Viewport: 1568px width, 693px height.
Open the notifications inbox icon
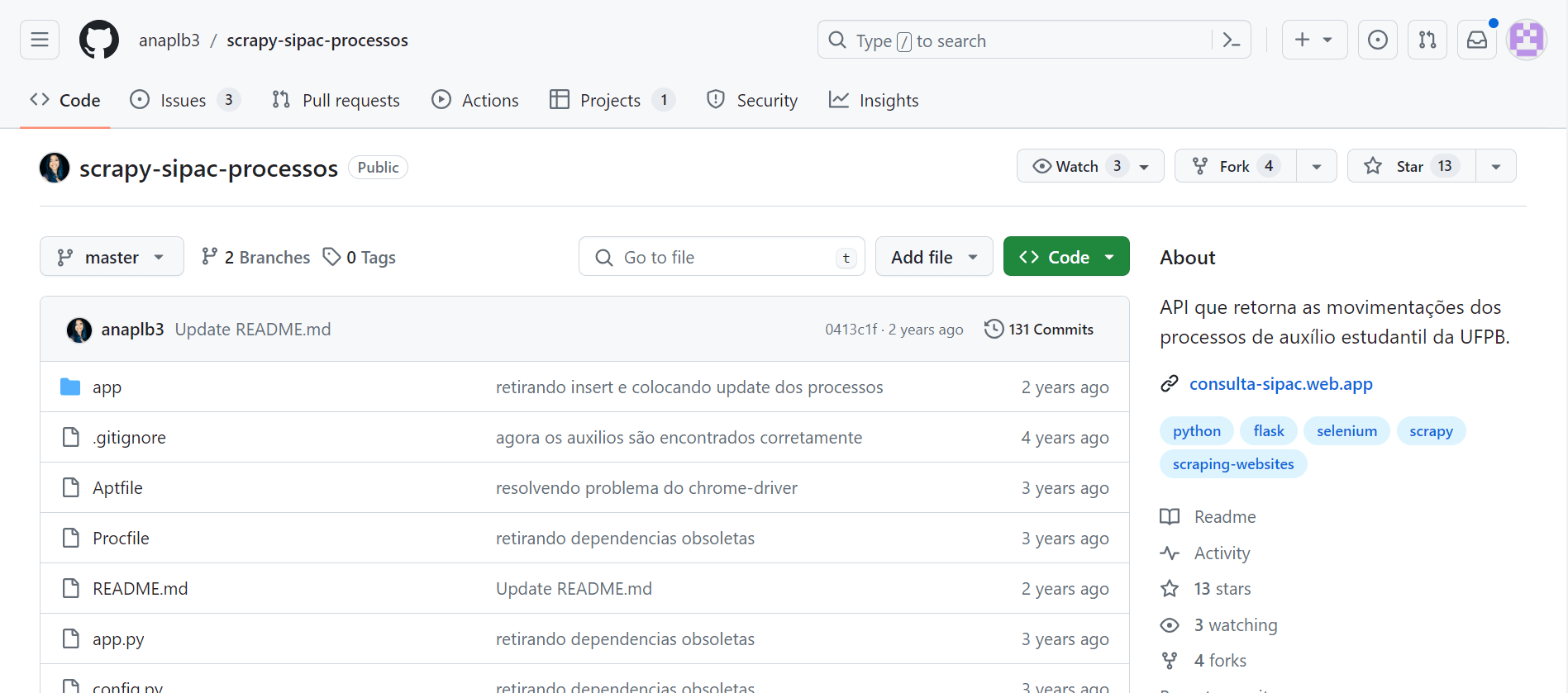pyautogui.click(x=1476, y=40)
